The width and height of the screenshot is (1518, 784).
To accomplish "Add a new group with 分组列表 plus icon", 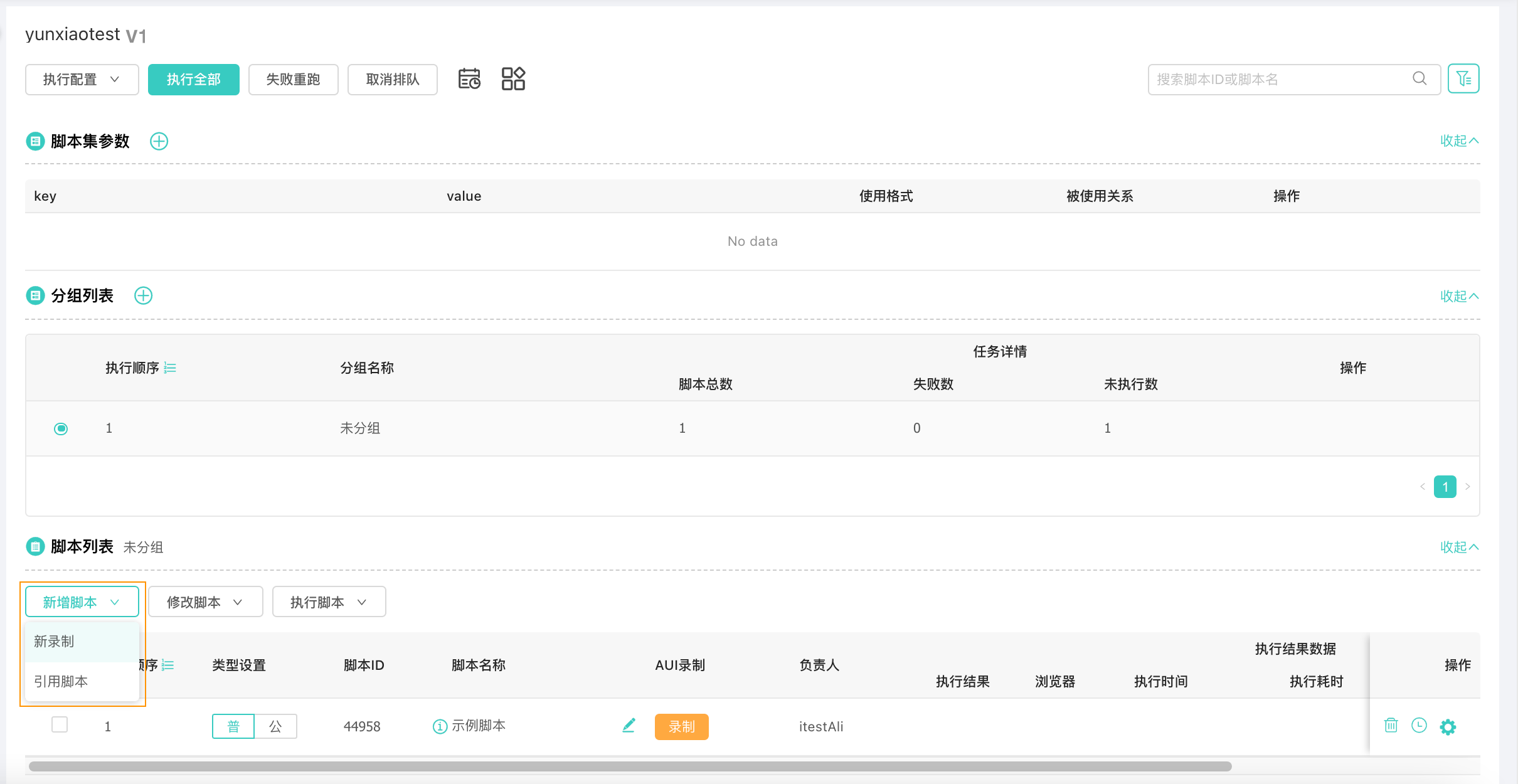I will point(144,295).
